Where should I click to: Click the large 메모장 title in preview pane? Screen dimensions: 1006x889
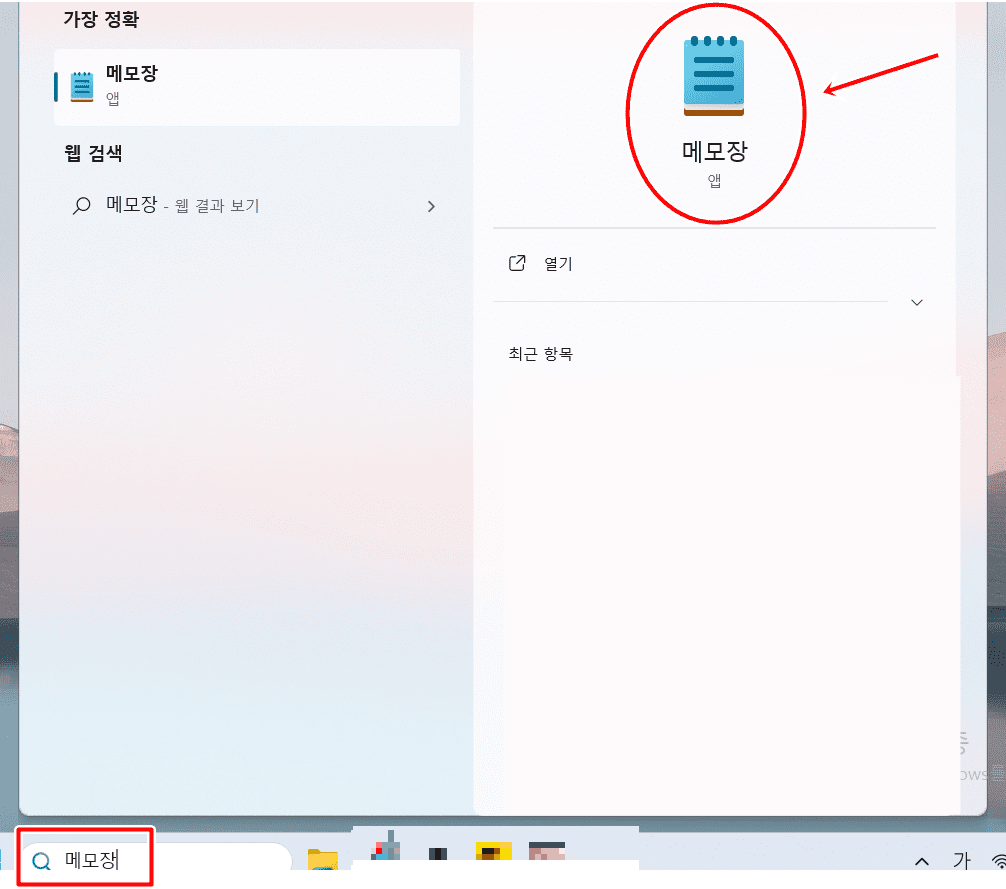[x=715, y=151]
